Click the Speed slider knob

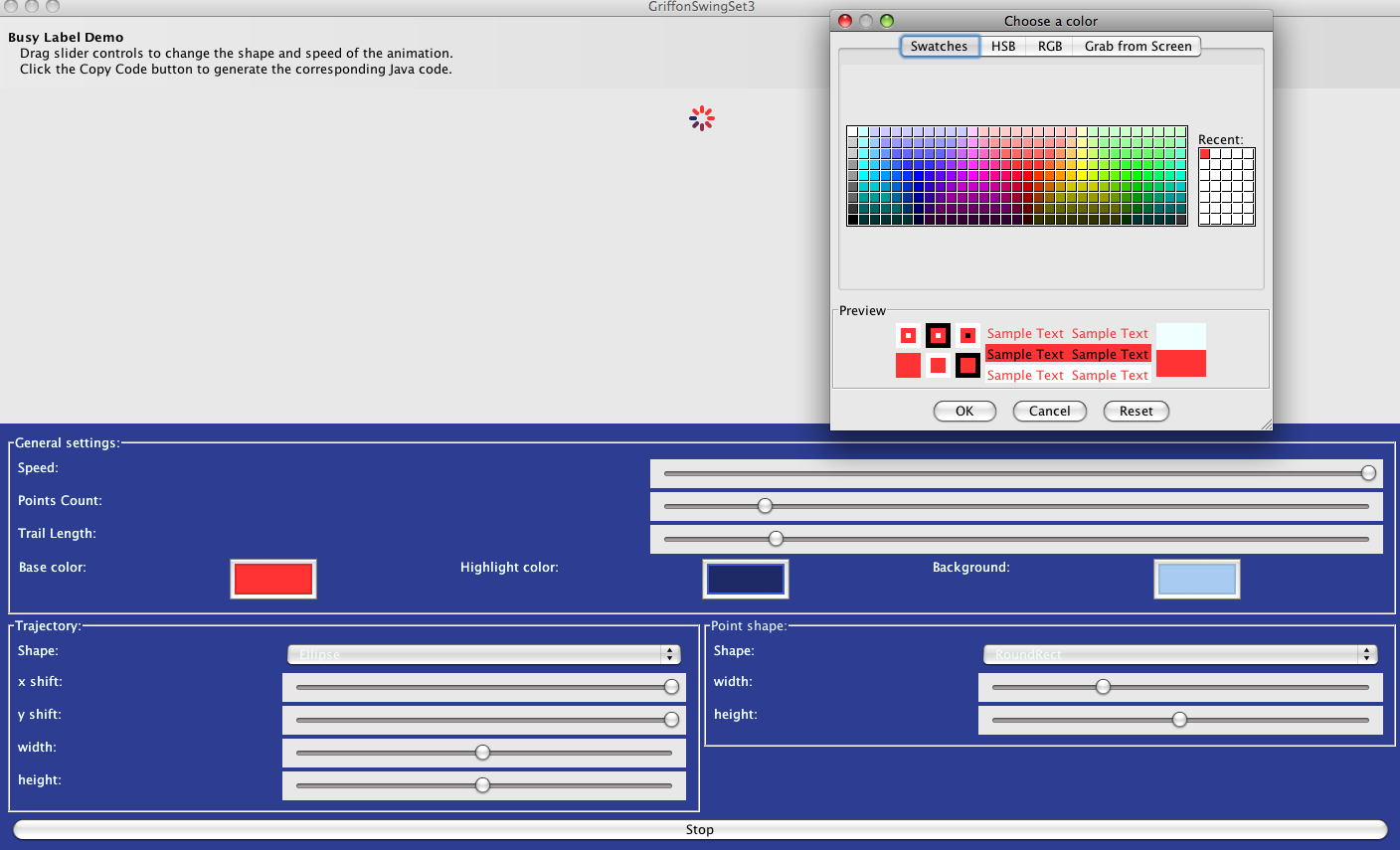[x=1368, y=473]
